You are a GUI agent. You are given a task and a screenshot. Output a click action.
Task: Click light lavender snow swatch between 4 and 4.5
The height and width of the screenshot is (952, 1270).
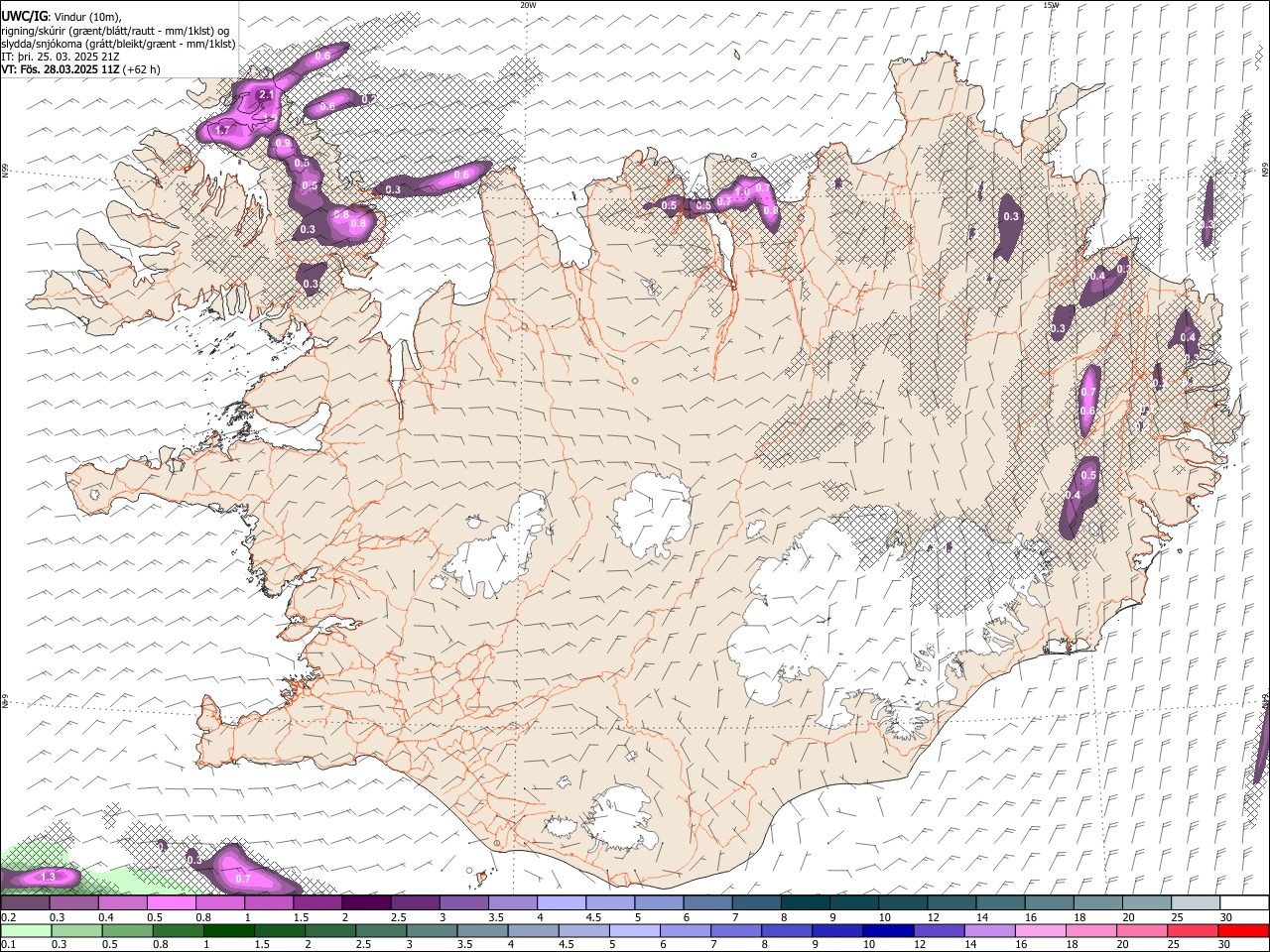(x=562, y=903)
